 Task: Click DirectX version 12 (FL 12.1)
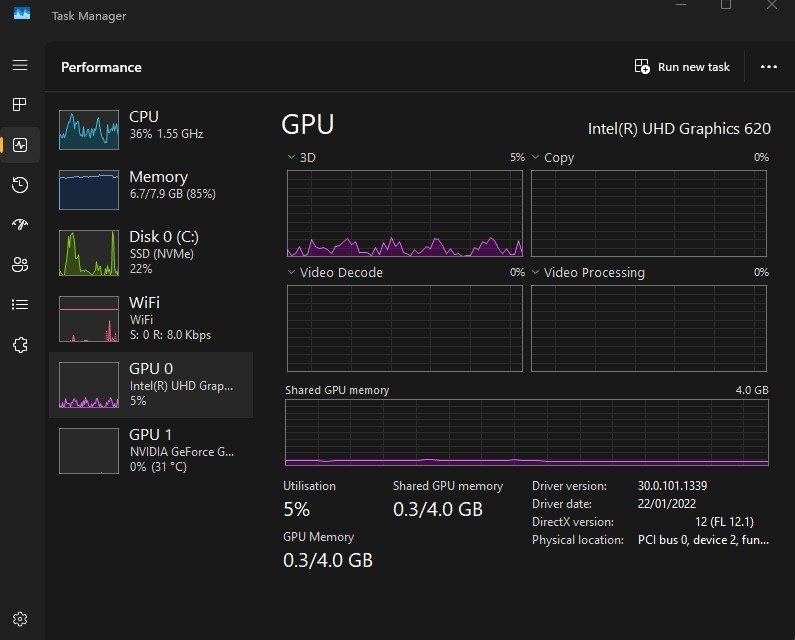[725, 522]
